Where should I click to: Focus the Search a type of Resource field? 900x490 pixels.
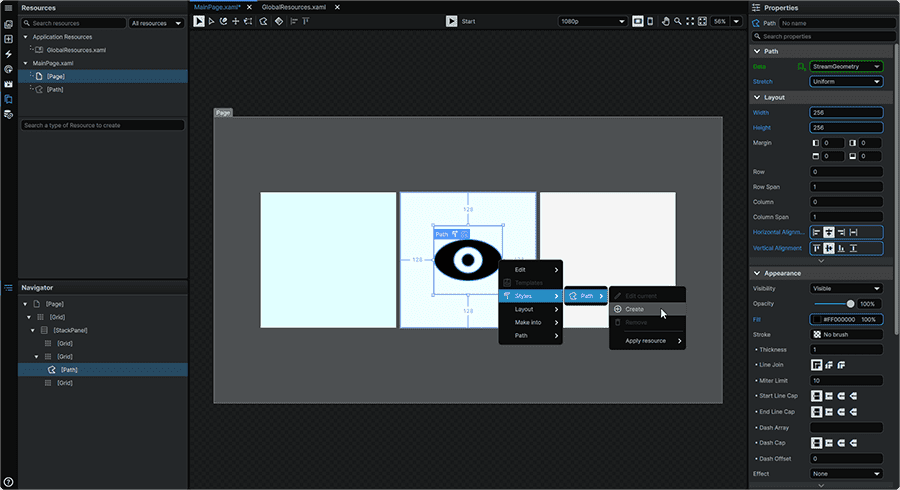pyautogui.click(x=103, y=125)
